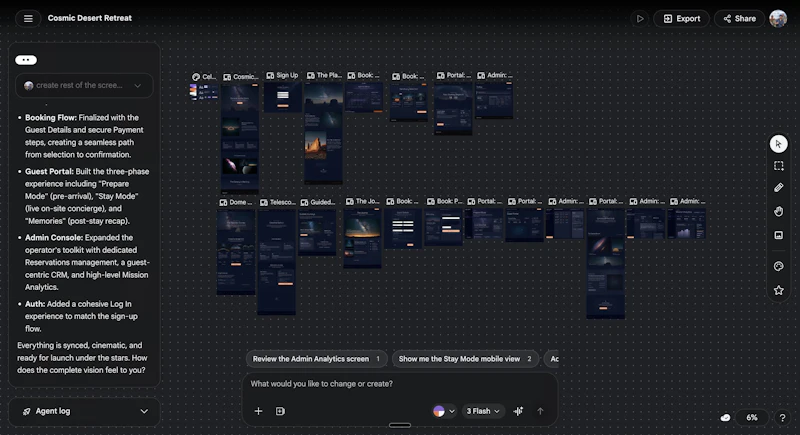Click the image tool in right toolbar
Image resolution: width=800 pixels, height=435 pixels.
pos(778,235)
